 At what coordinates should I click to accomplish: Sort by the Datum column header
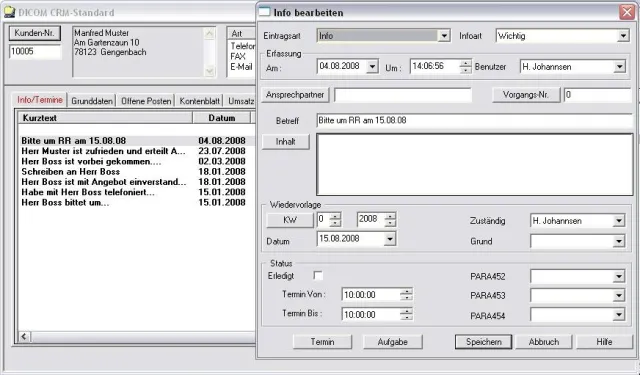point(222,118)
